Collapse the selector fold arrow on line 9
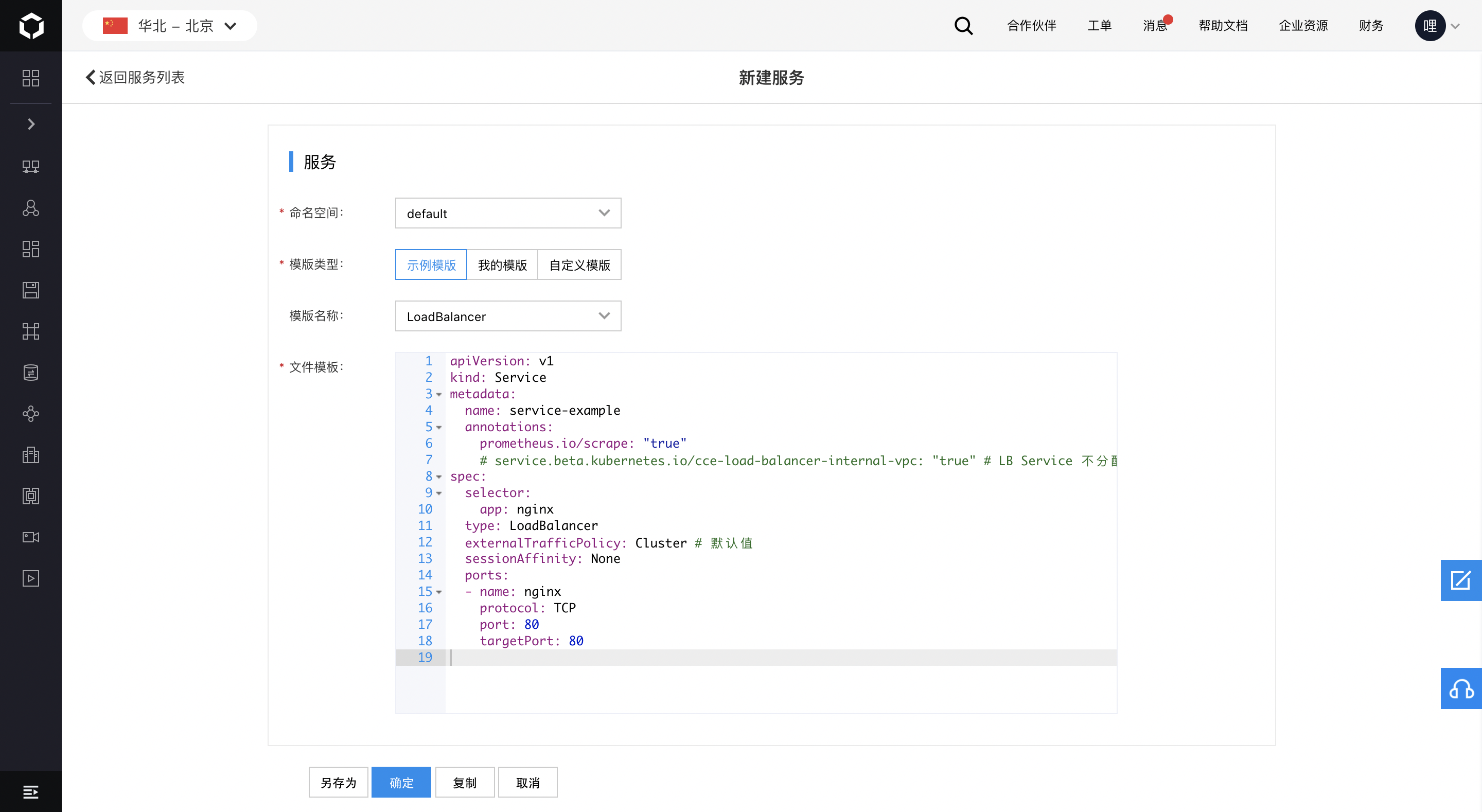Image resolution: width=1482 pixels, height=812 pixels. (439, 494)
